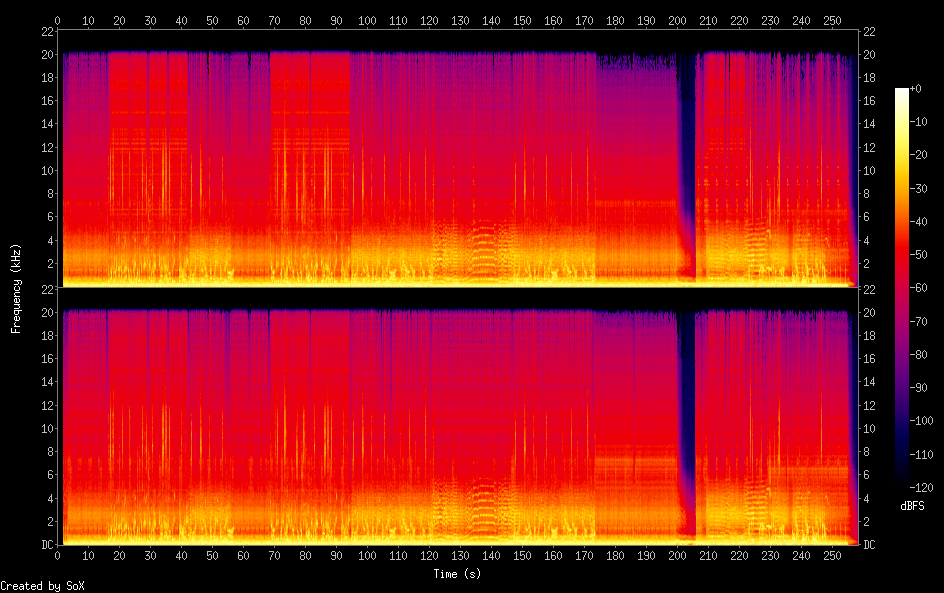Click the "150" tick on the bottom time axis
Viewport: 944px width, 593px height.
pos(522,554)
